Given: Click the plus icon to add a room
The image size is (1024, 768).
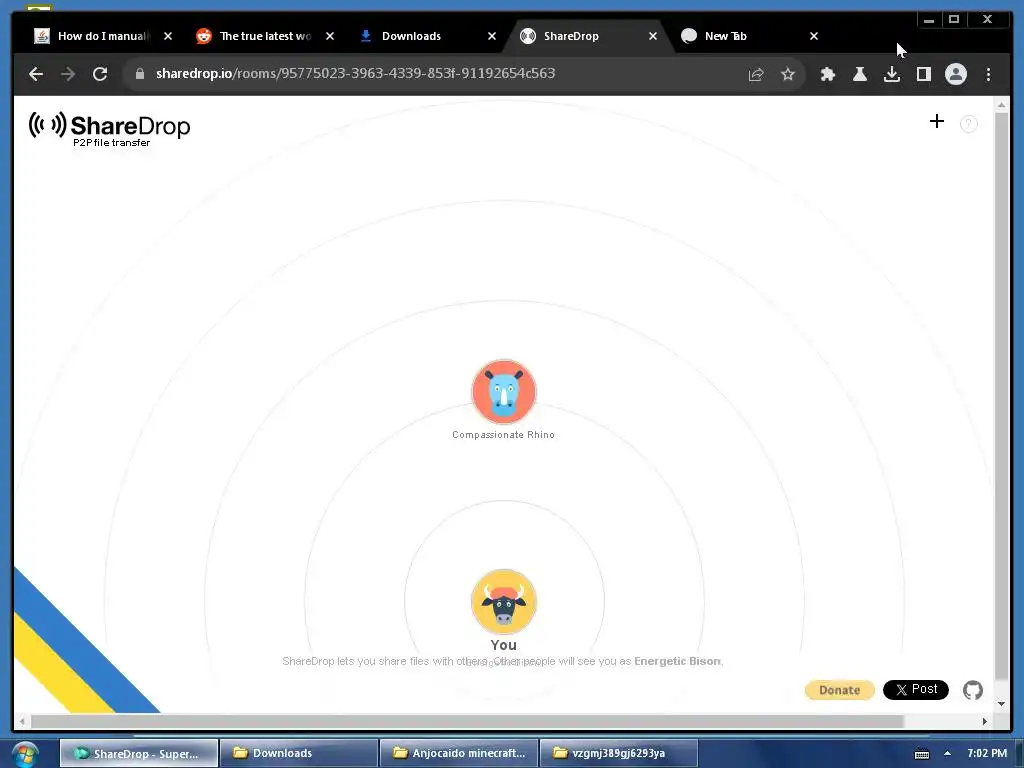Looking at the screenshot, I should [x=936, y=121].
